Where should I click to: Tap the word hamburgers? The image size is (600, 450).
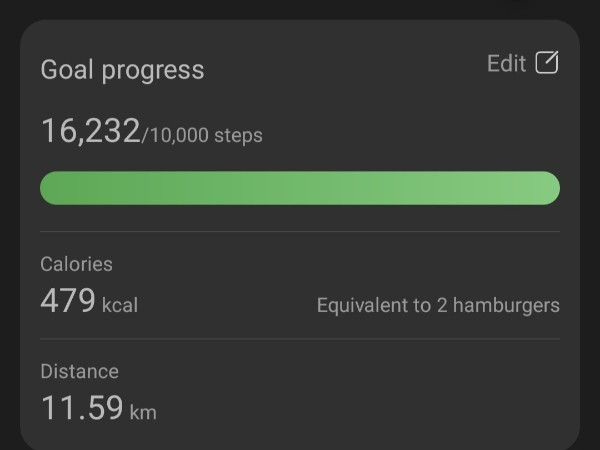pyautogui.click(x=506, y=305)
